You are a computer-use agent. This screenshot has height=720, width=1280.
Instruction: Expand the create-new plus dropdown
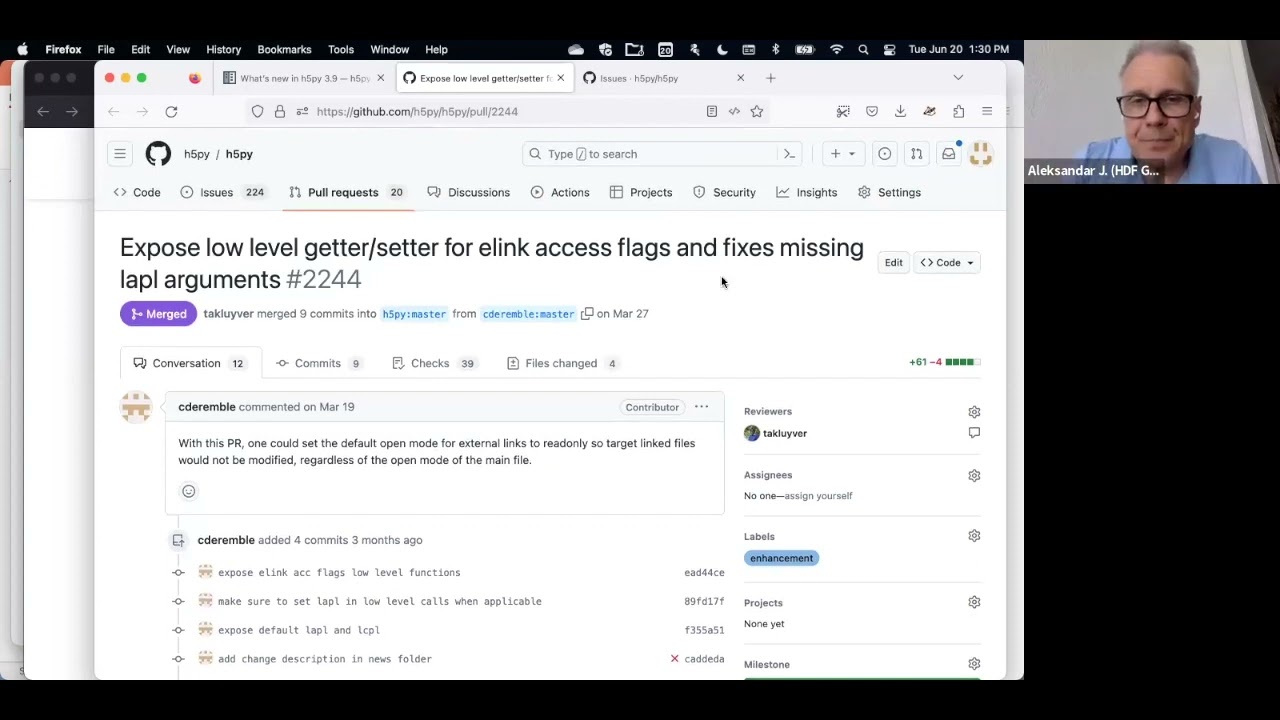tap(843, 154)
